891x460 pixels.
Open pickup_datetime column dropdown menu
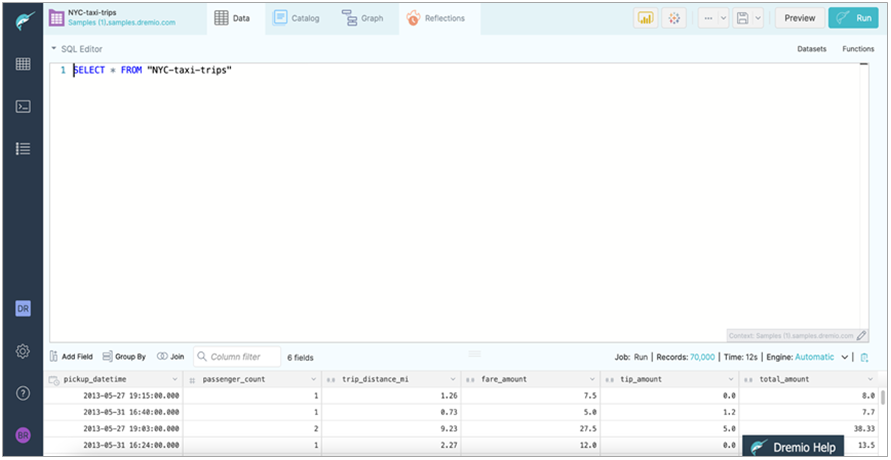[174, 379]
